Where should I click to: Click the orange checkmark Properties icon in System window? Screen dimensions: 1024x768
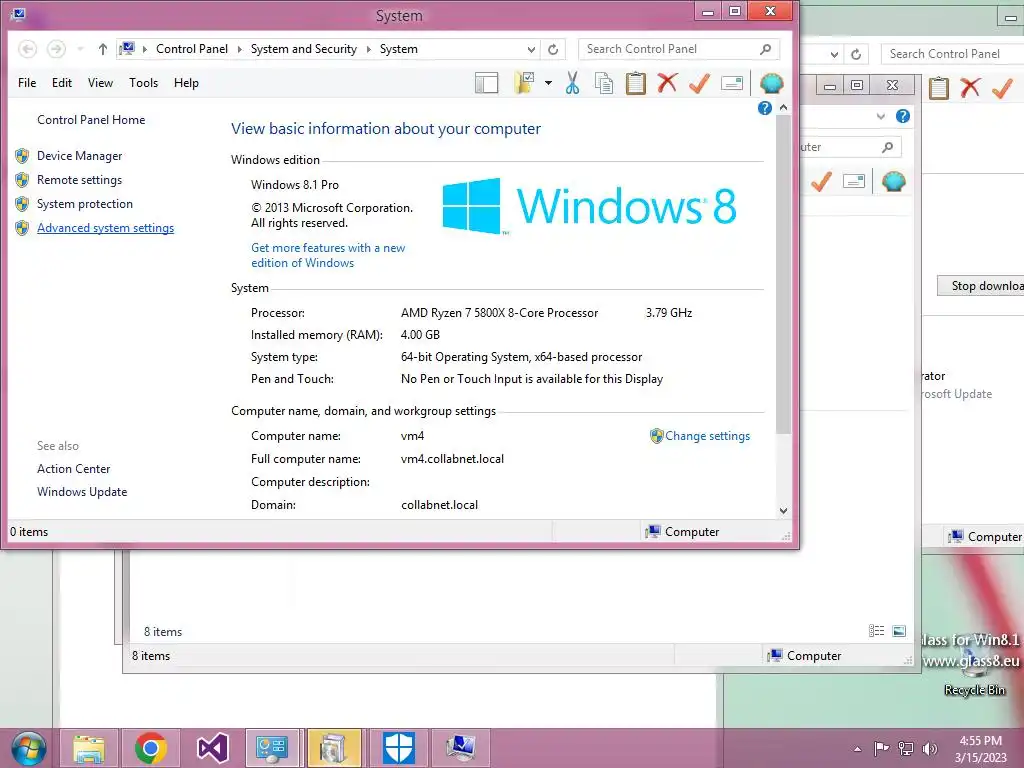click(699, 83)
